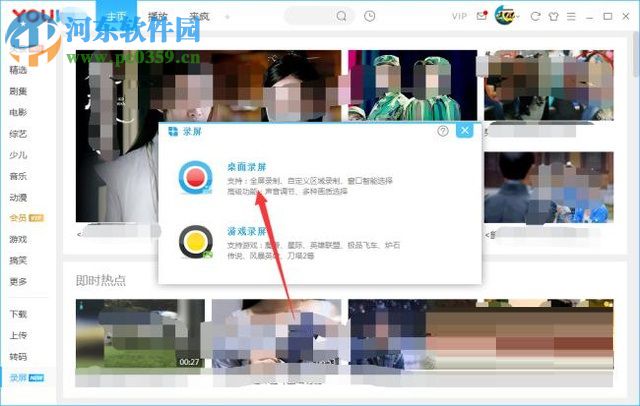
Task: Open 录屏 screen recording in sidebar
Action: pos(27,378)
